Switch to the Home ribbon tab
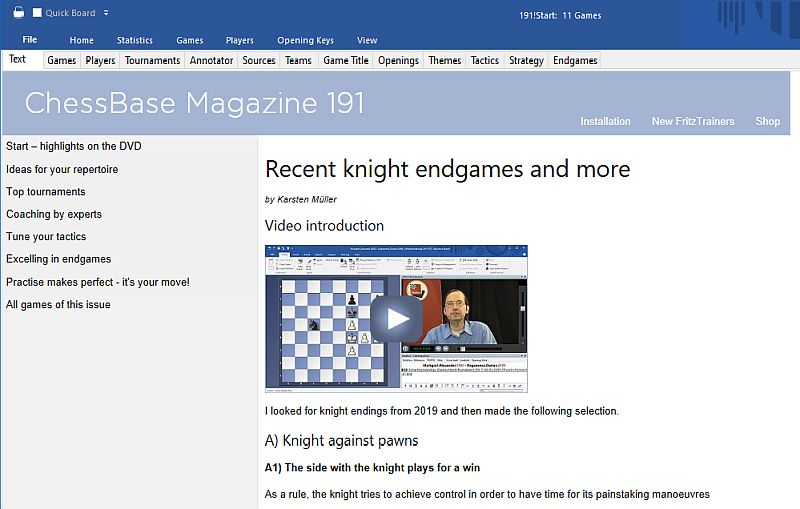The height and width of the screenshot is (509, 800). (82, 40)
